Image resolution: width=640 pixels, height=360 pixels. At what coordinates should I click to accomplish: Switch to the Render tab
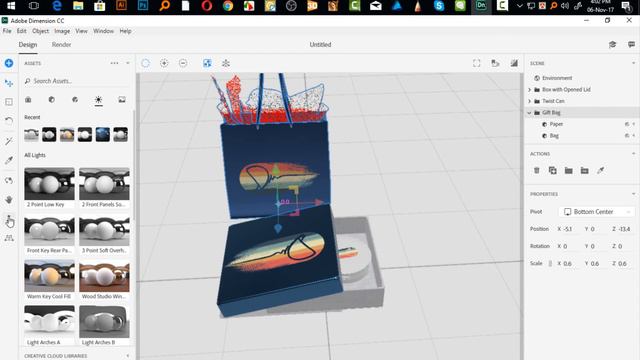(x=61, y=44)
